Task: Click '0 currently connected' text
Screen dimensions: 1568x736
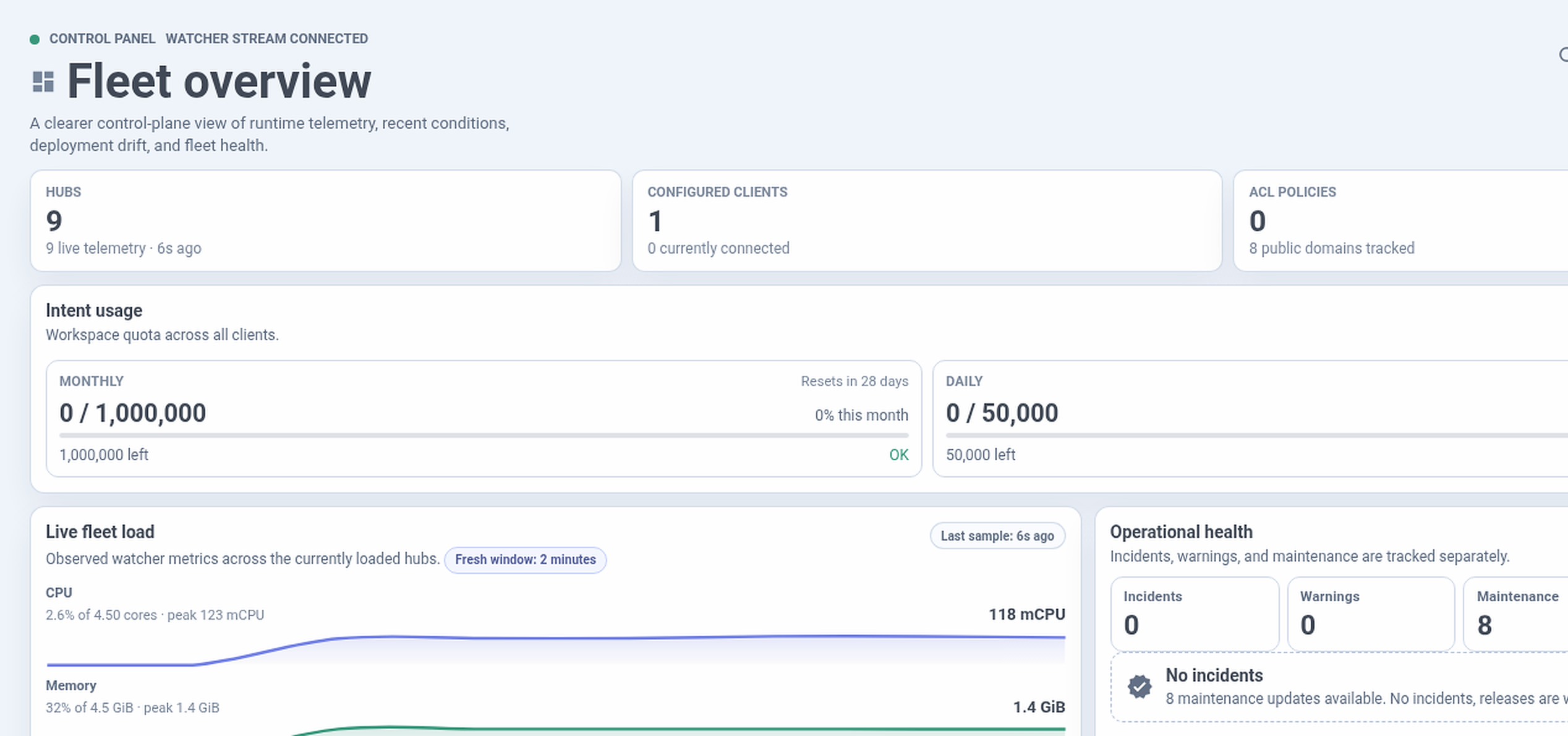Action: [718, 248]
